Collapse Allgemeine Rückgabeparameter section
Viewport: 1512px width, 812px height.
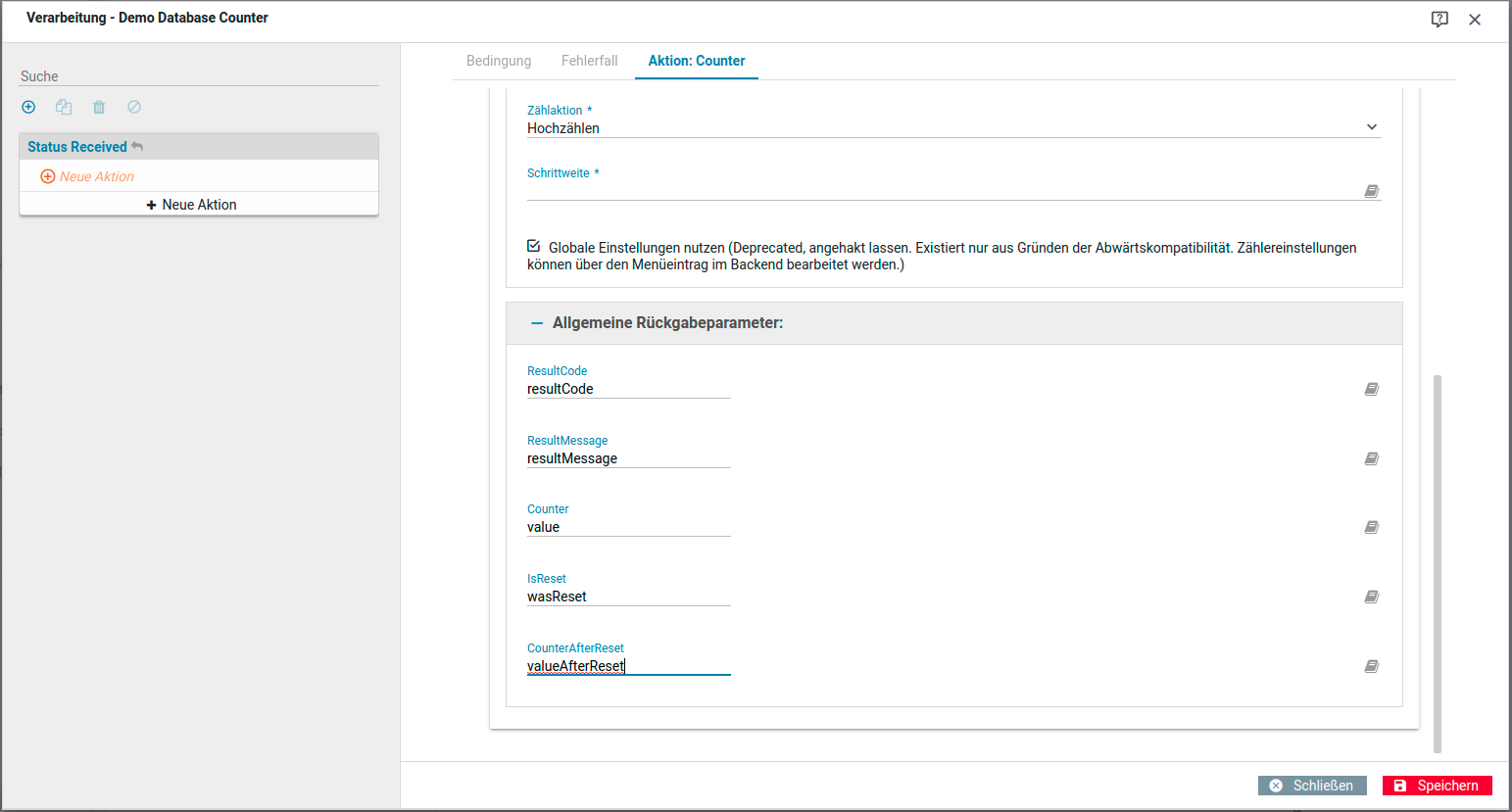coord(537,323)
